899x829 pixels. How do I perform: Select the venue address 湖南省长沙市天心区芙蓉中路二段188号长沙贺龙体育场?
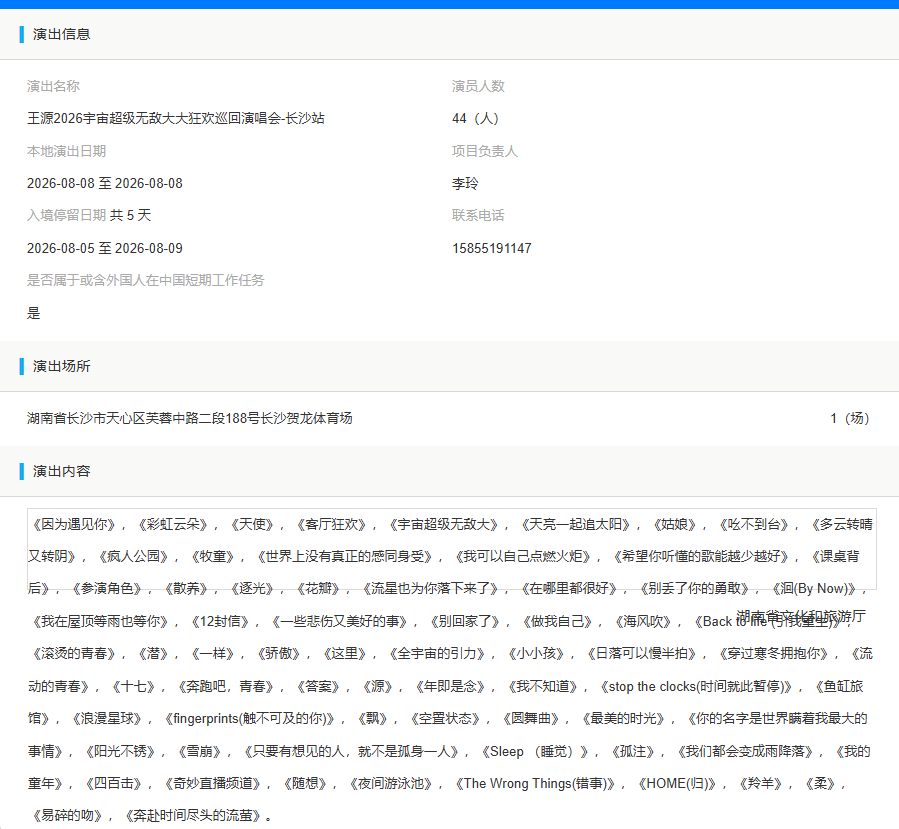[190, 419]
